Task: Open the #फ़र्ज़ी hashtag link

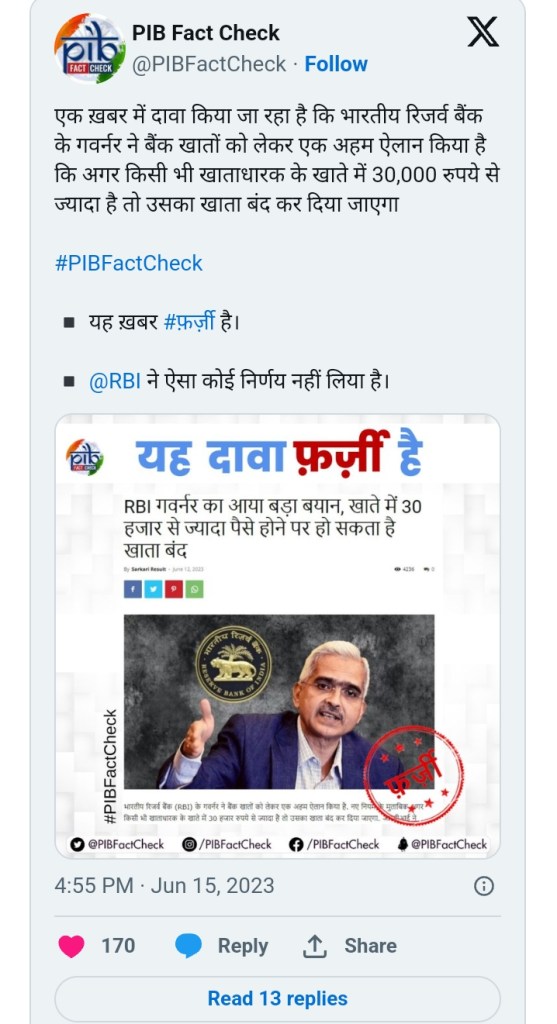Action: (x=189, y=323)
